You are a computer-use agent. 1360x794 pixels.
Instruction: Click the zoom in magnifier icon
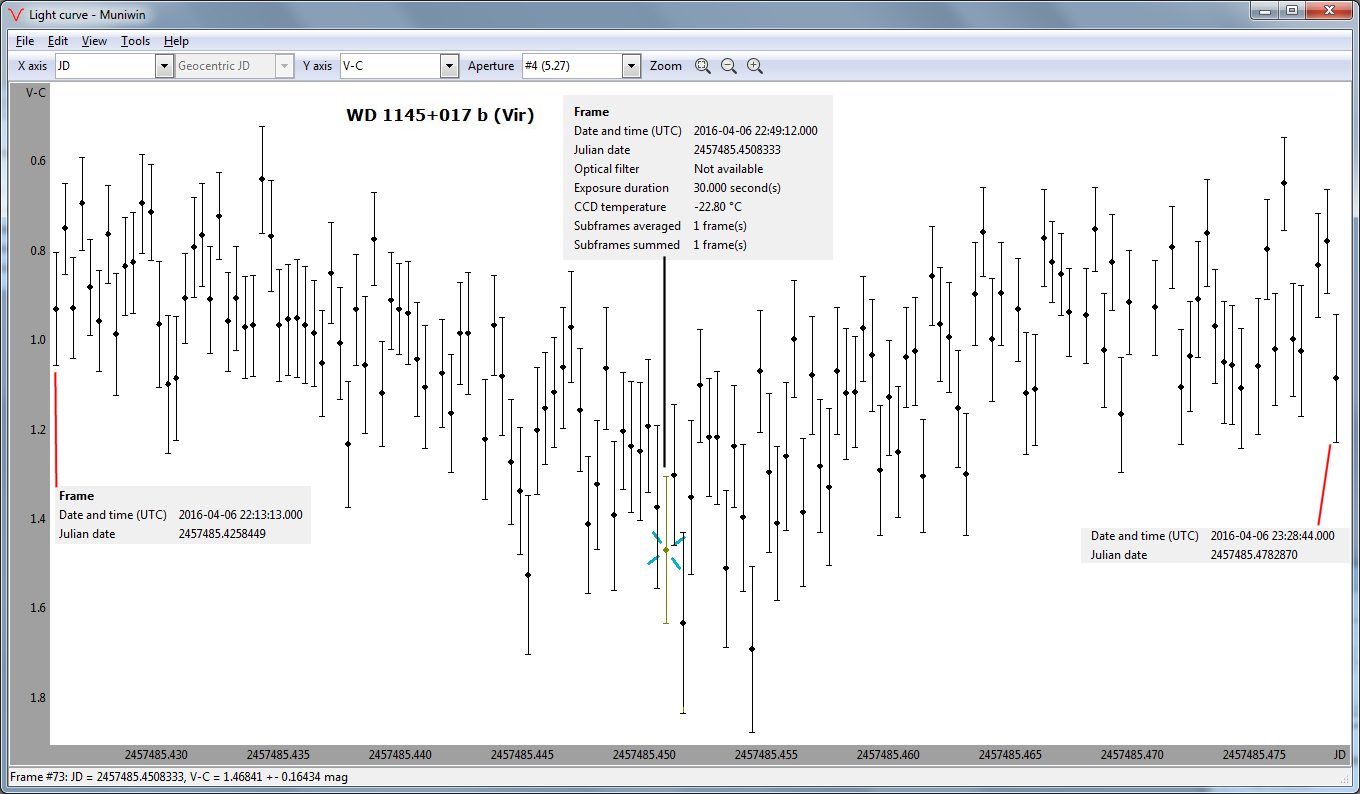pos(755,66)
